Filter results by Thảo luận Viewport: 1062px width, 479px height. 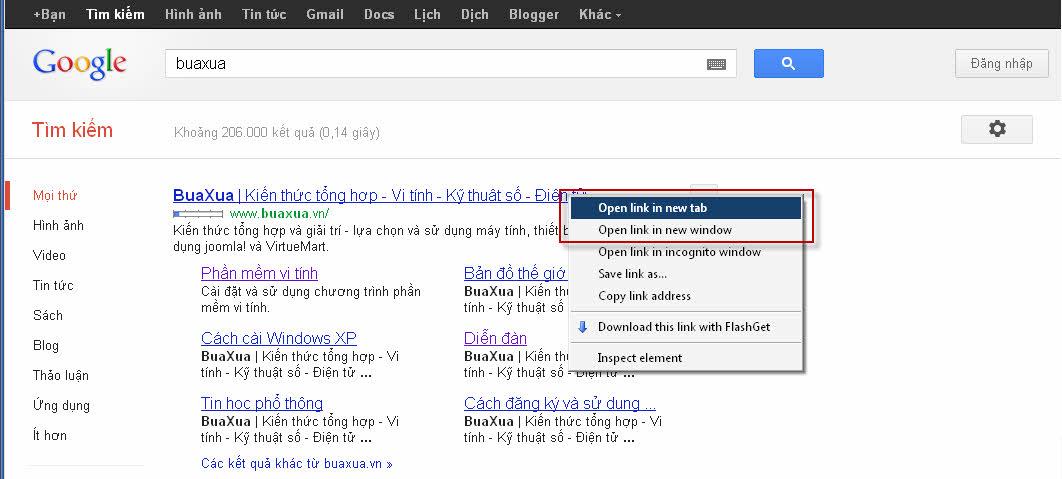(60, 375)
